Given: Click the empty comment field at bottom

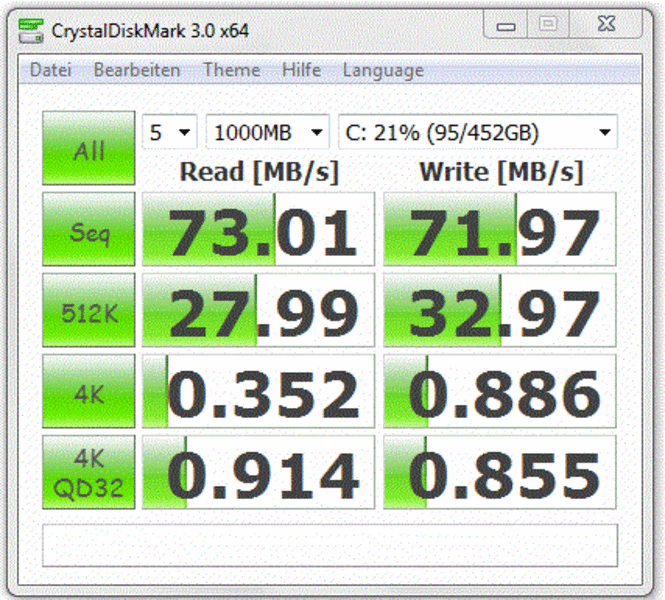Looking at the screenshot, I should click(330, 545).
